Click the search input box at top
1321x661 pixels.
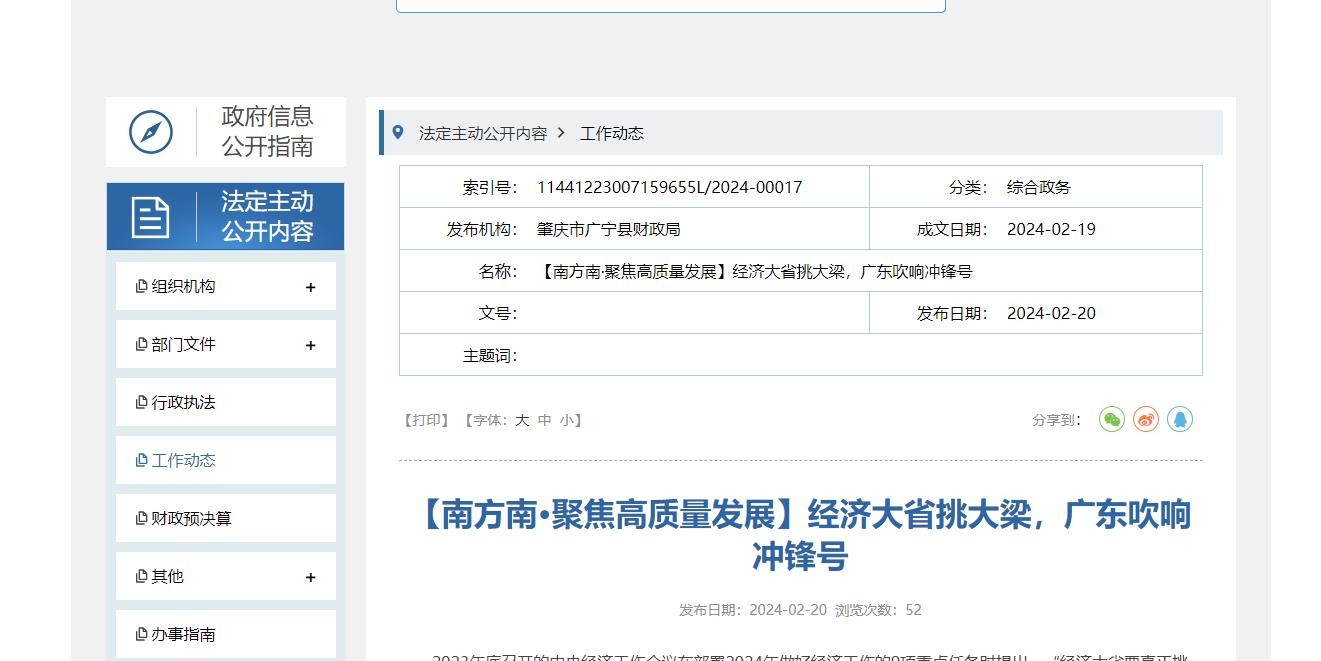pos(670,5)
